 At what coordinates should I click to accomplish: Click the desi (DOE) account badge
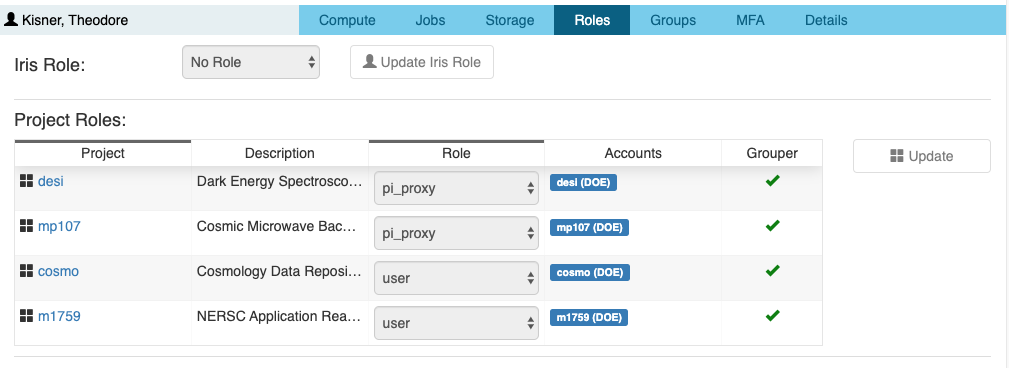[x=584, y=182]
